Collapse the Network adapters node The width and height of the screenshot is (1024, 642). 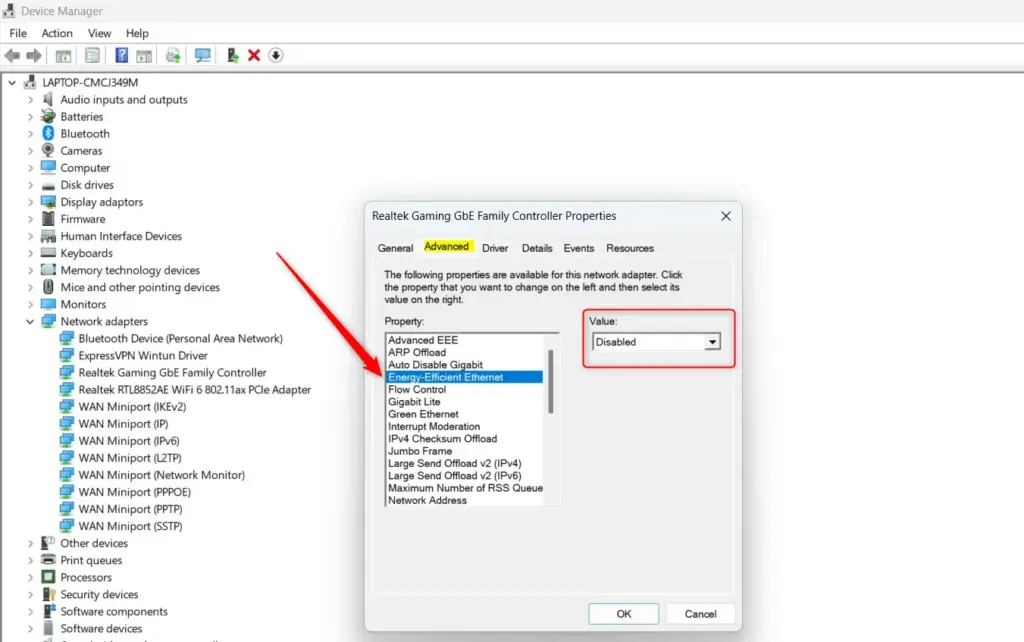pyautogui.click(x=30, y=321)
